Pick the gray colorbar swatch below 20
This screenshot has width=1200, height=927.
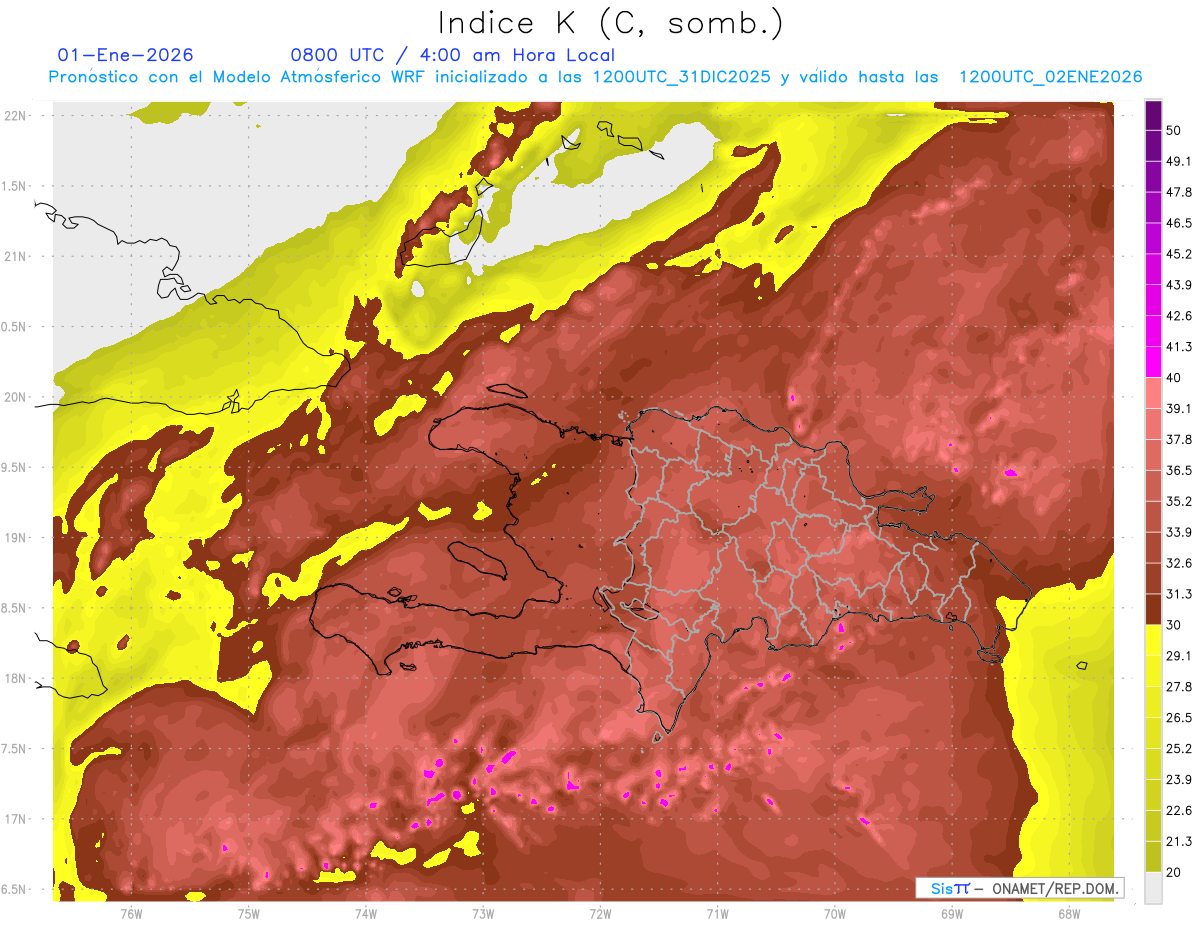pos(1153,888)
